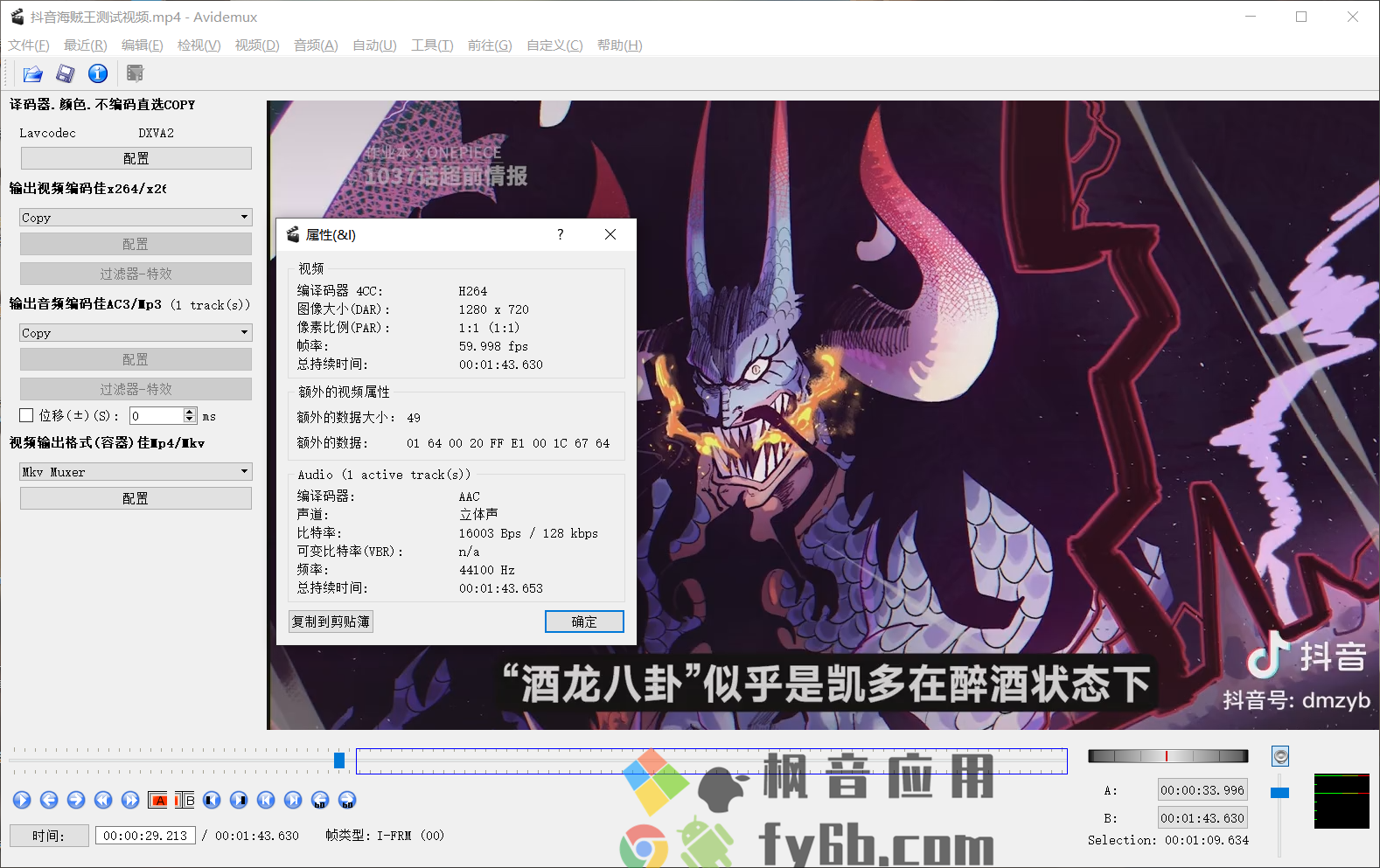
Task: Click the help question mark in the properties dialog
Action: click(x=560, y=234)
